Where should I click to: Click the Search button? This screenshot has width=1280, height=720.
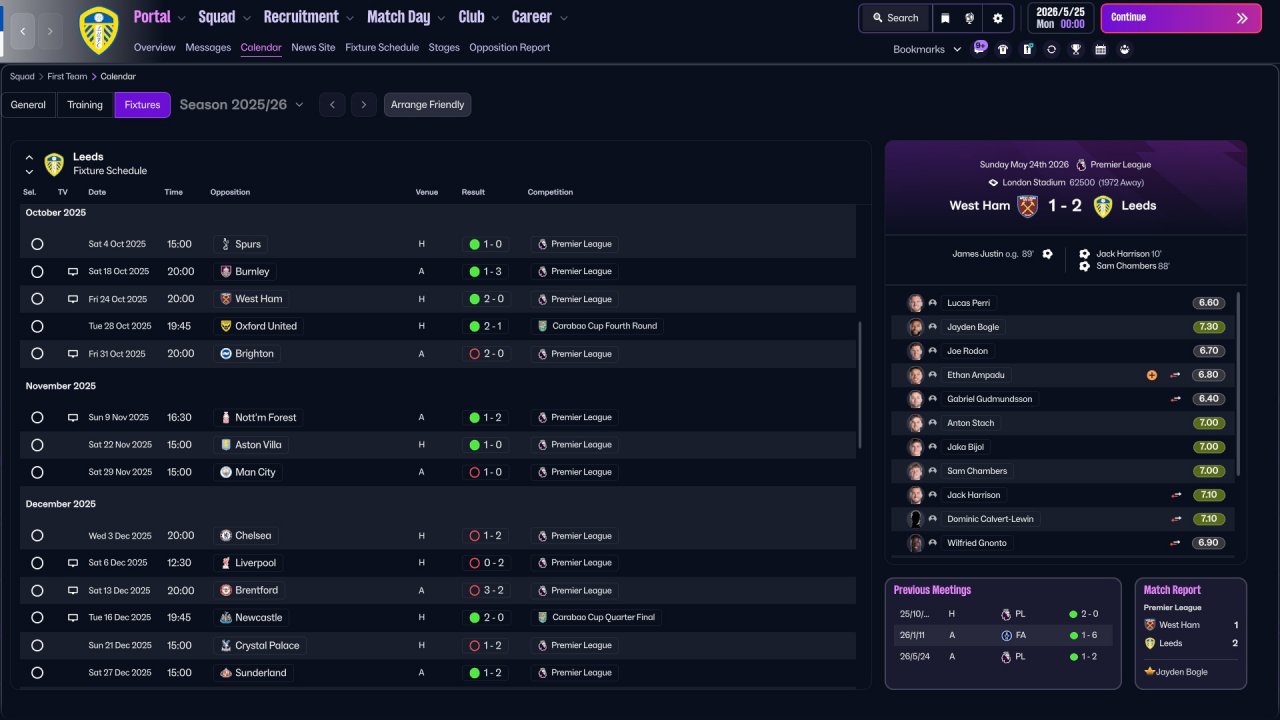click(895, 18)
